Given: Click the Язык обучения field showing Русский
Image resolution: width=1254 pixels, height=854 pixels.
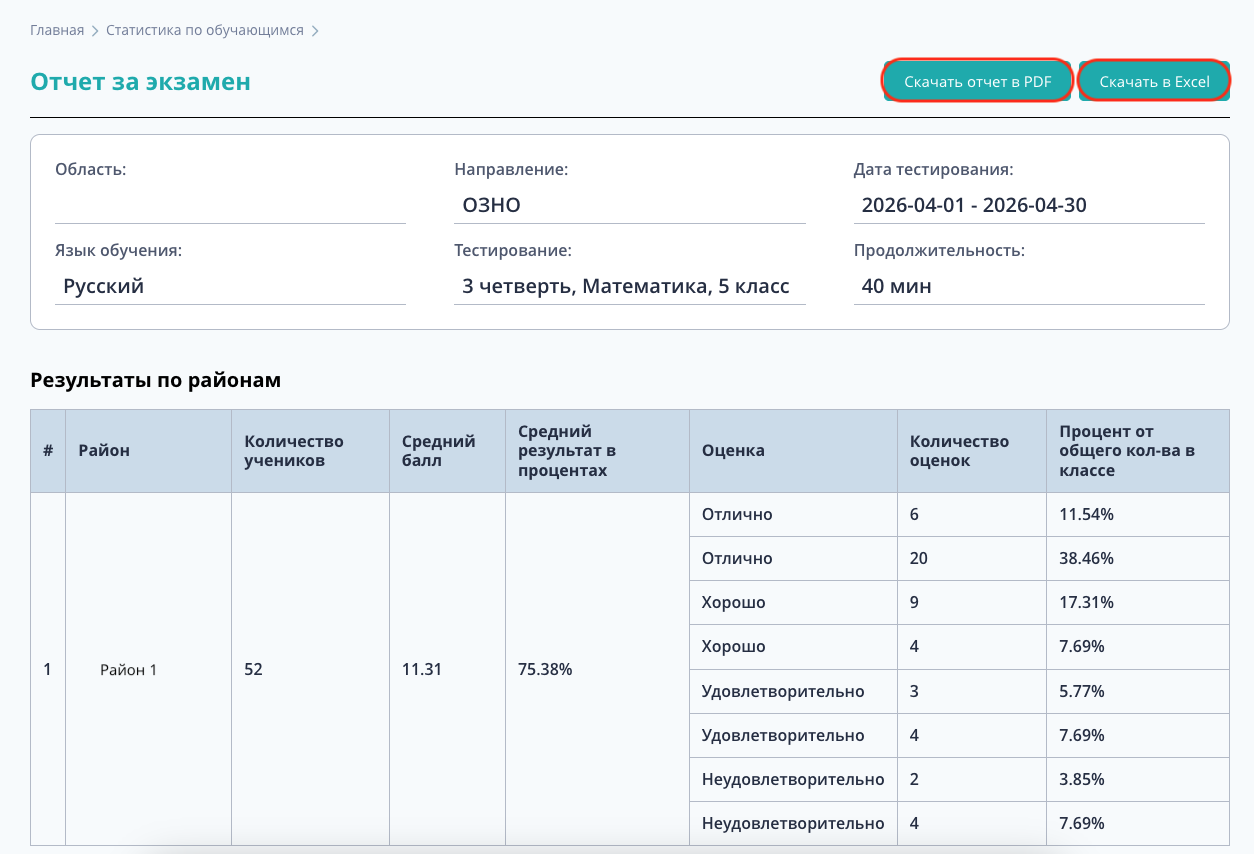Looking at the screenshot, I should [230, 287].
